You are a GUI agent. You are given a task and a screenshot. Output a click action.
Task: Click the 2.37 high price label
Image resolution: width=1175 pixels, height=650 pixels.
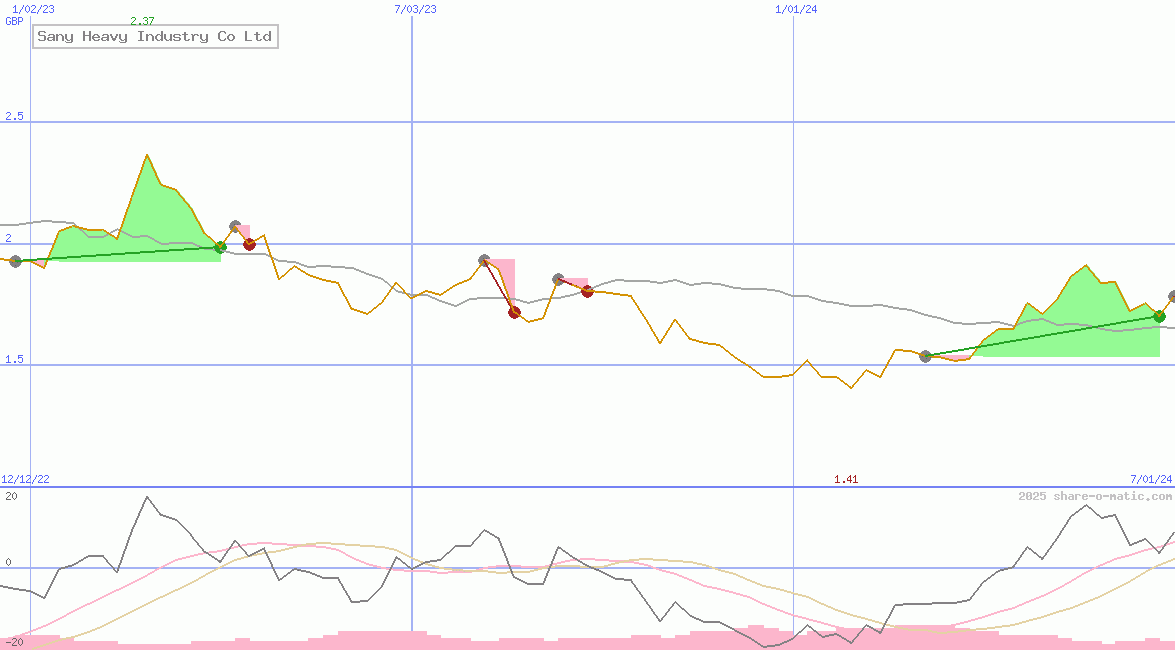click(142, 21)
